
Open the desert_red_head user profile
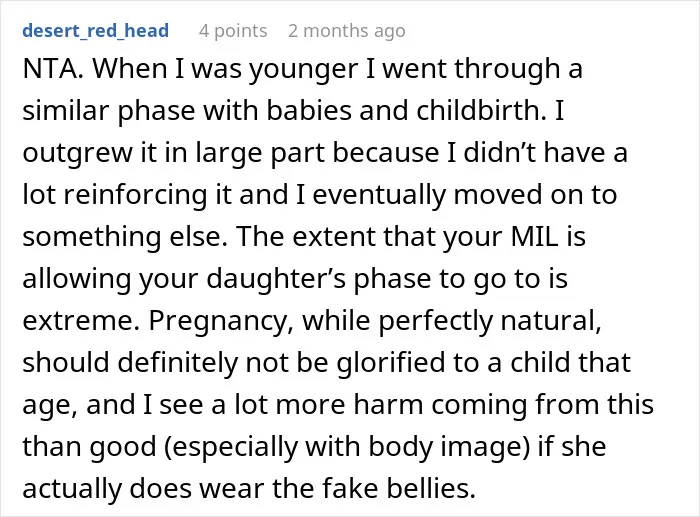click(96, 31)
